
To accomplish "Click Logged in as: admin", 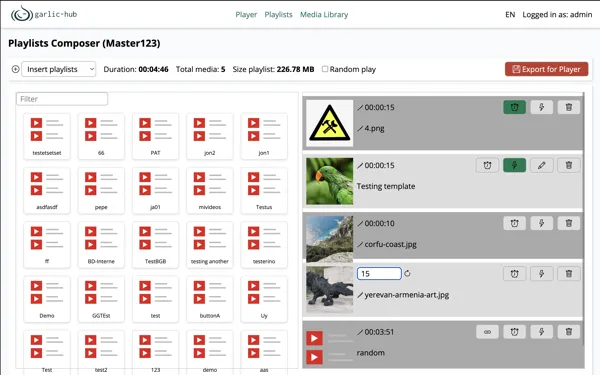I will click(557, 15).
